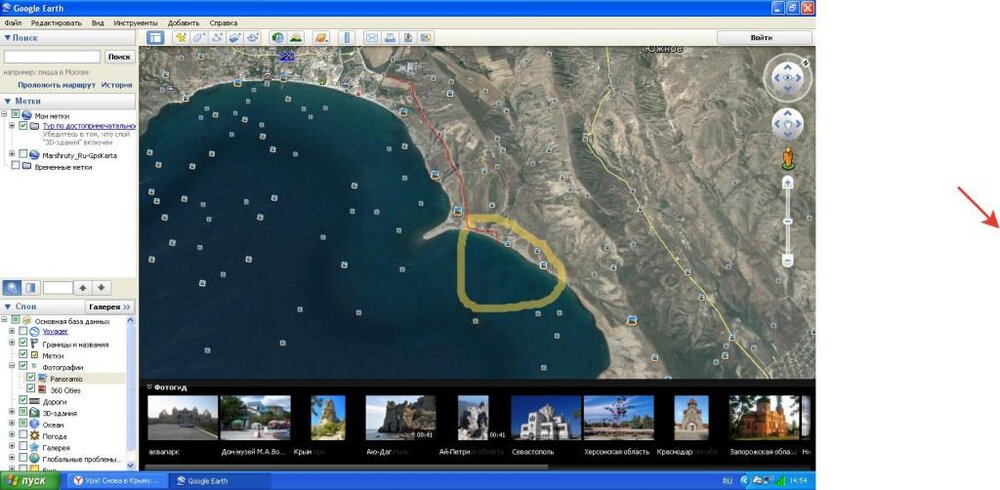1000x490 pixels.
Task: Record a tour with the camera tool
Action: 253,38
